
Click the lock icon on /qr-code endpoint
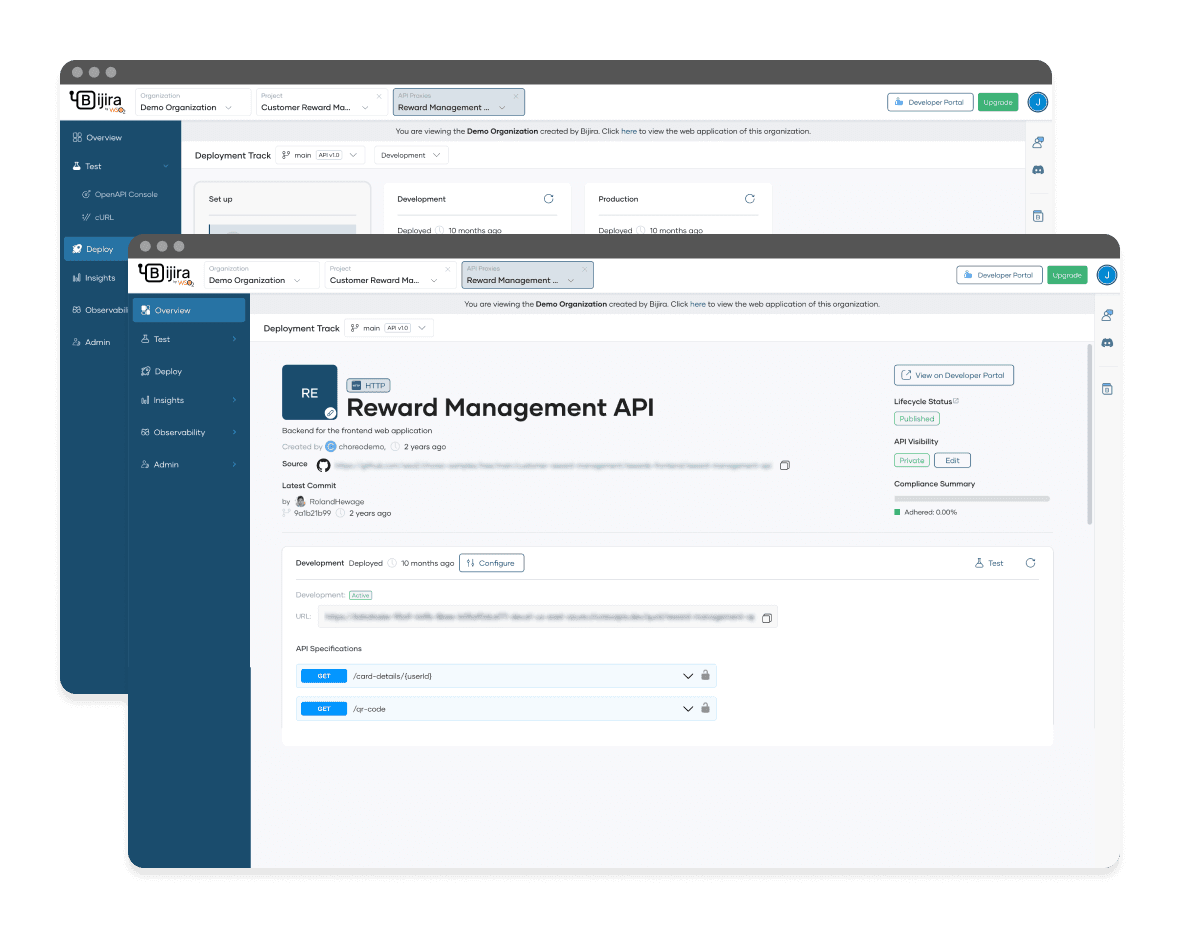705,708
